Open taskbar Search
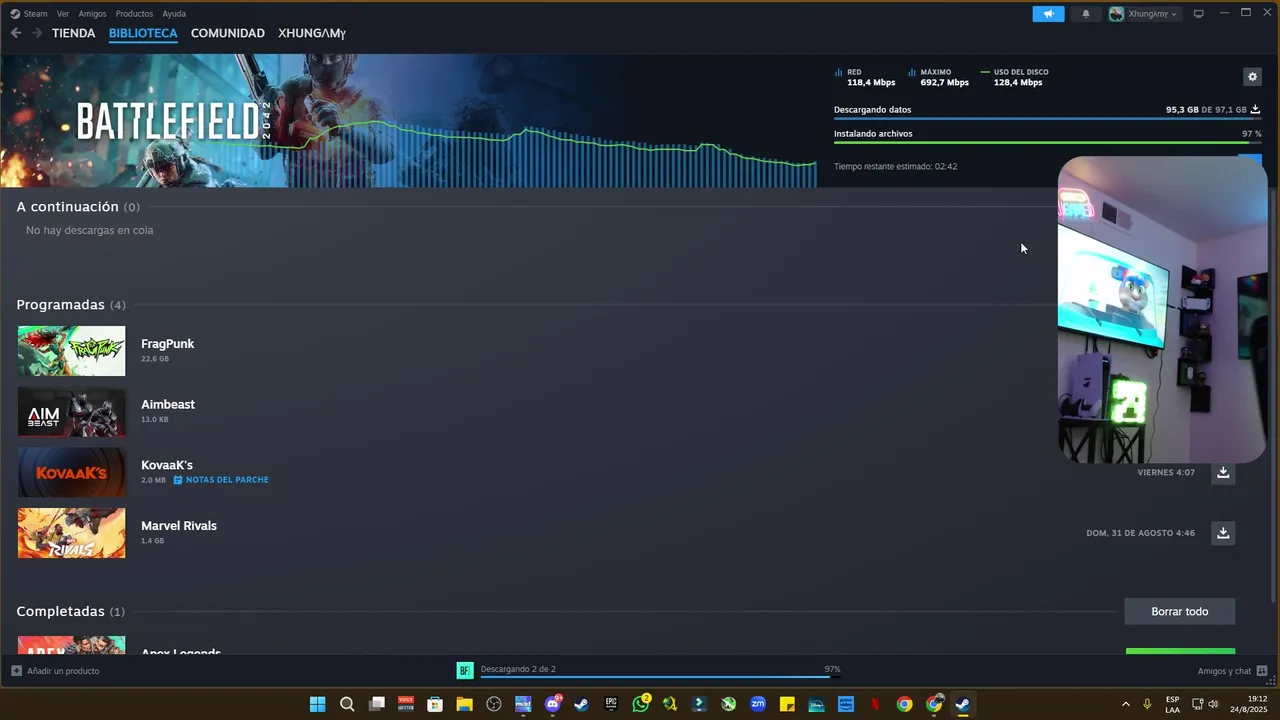The image size is (1280, 720). coord(347,704)
